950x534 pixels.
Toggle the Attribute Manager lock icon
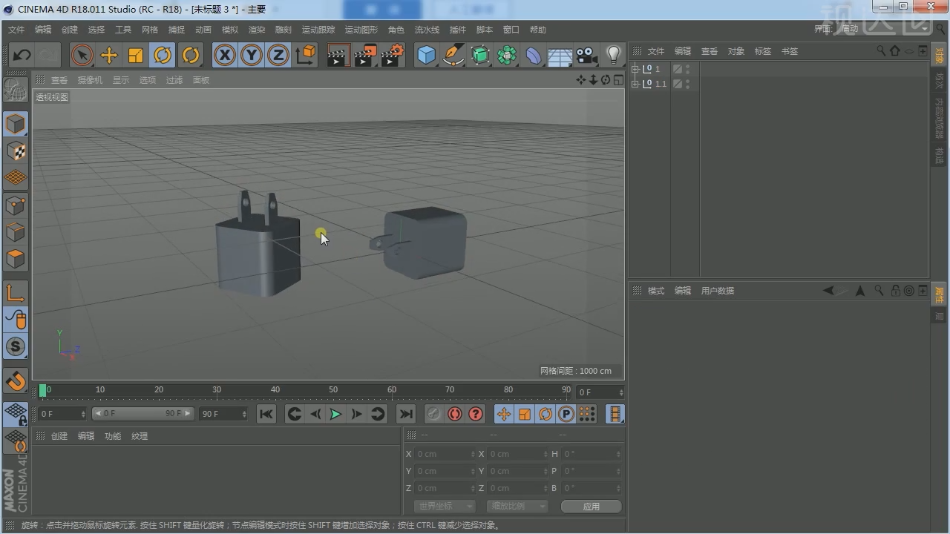tap(895, 291)
